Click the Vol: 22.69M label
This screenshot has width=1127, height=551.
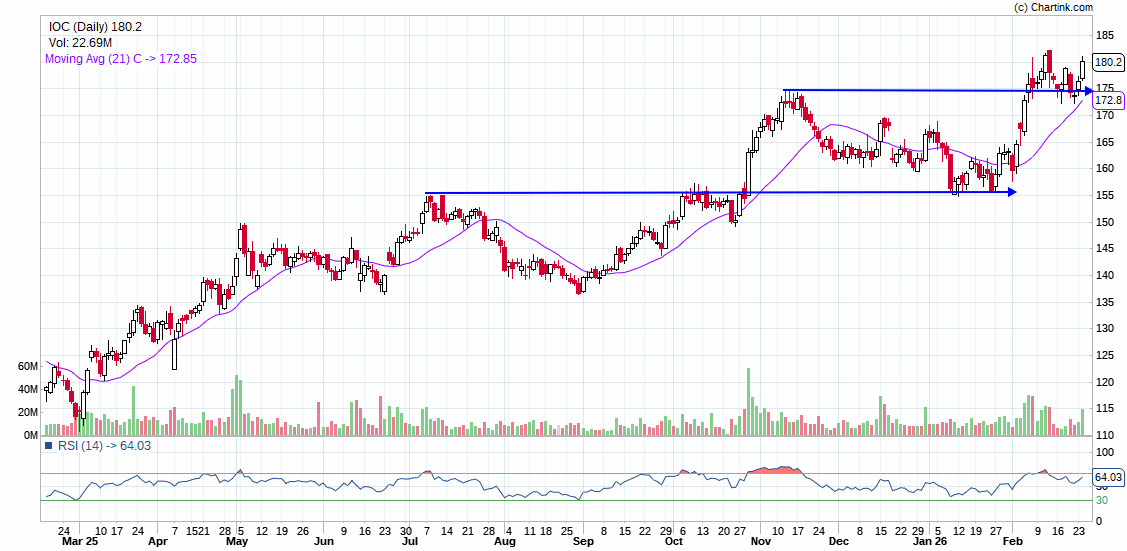[x=78, y=43]
